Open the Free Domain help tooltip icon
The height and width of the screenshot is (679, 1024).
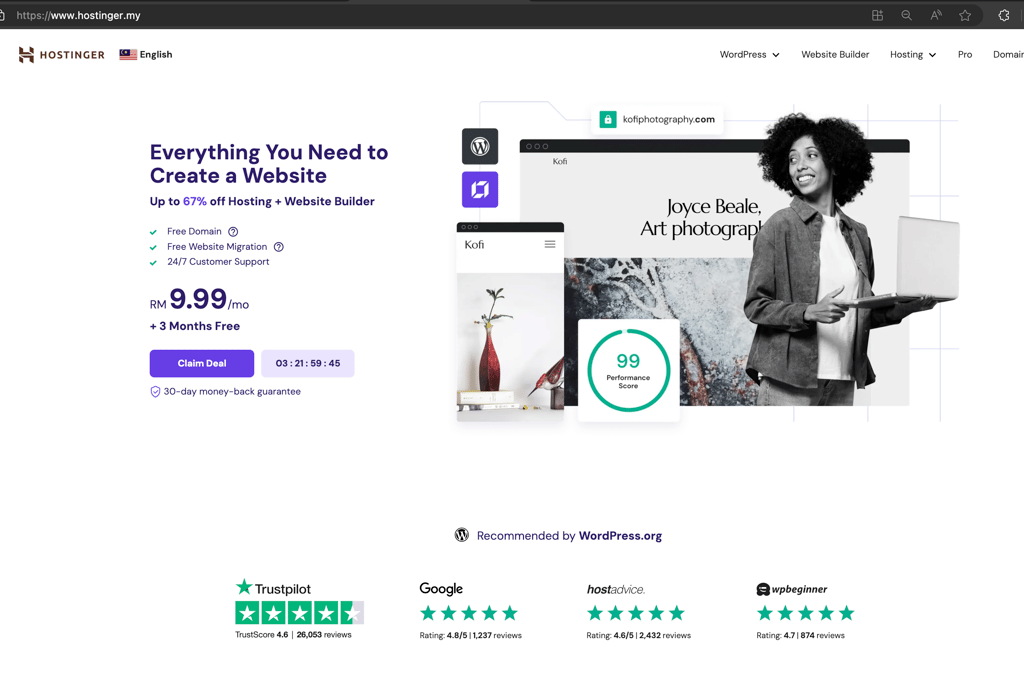233,232
